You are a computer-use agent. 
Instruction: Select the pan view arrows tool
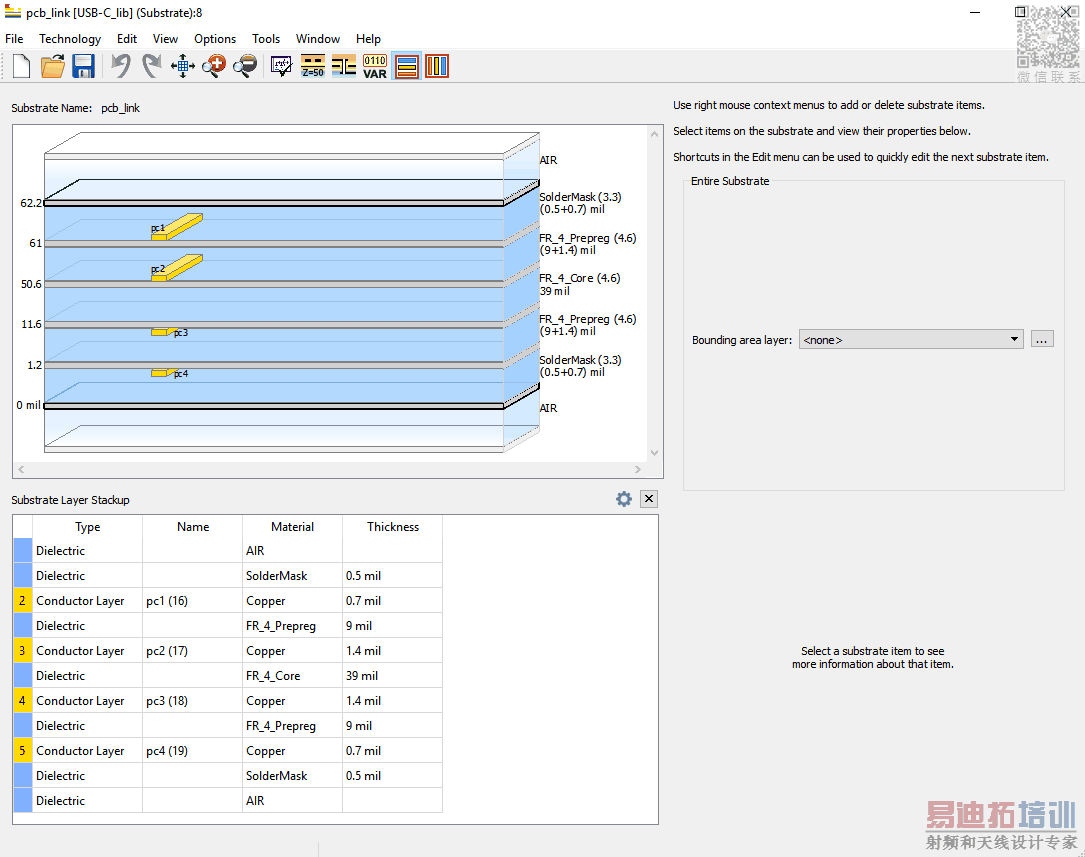pyautogui.click(x=183, y=66)
